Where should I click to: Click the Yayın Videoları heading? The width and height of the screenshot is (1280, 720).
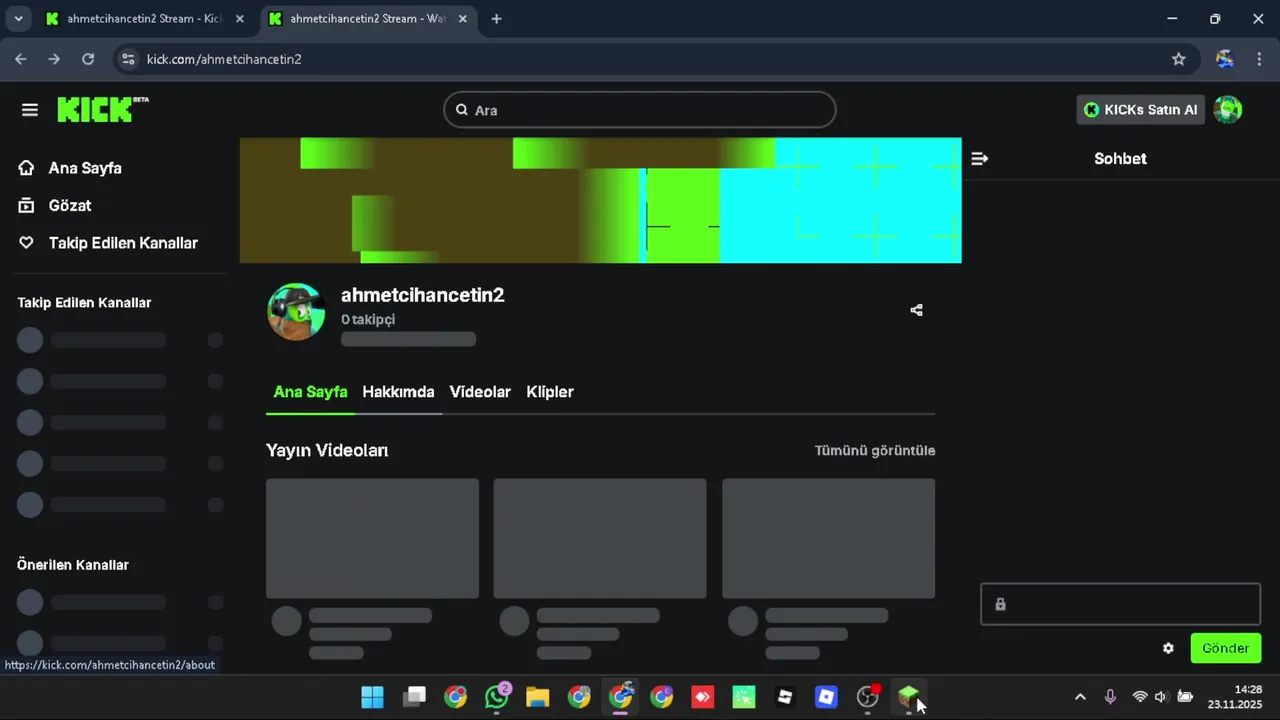(x=327, y=451)
